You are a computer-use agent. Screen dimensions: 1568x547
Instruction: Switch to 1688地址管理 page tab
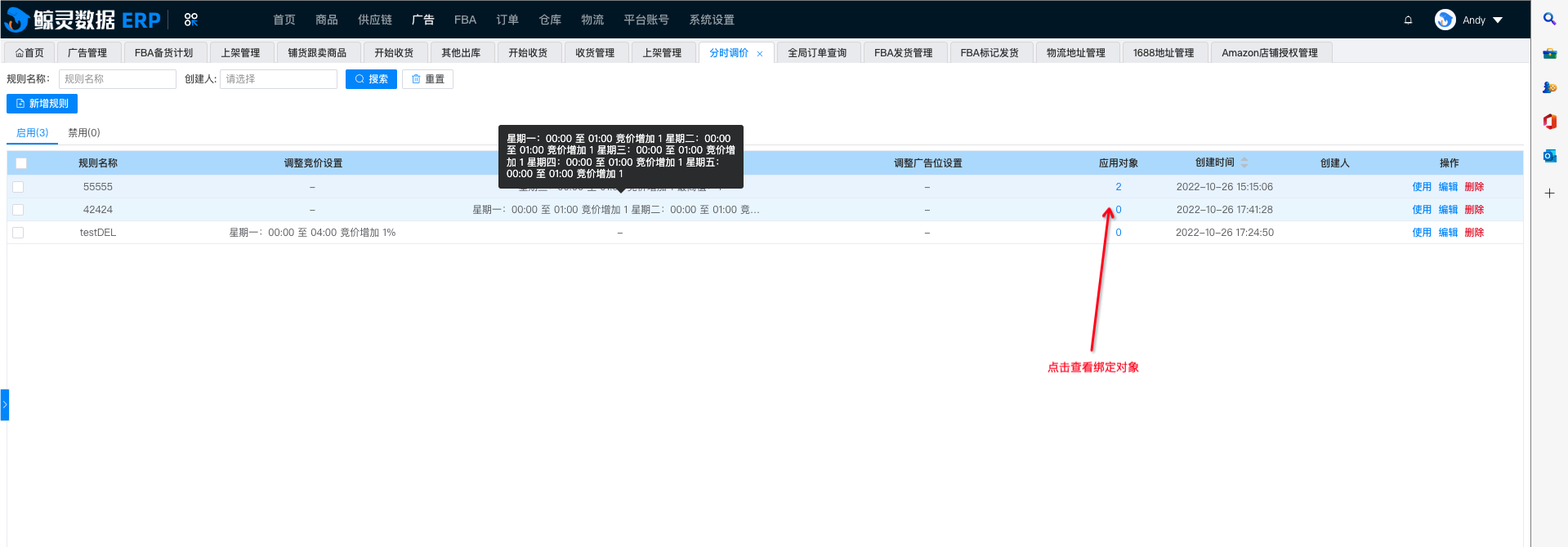point(1164,53)
